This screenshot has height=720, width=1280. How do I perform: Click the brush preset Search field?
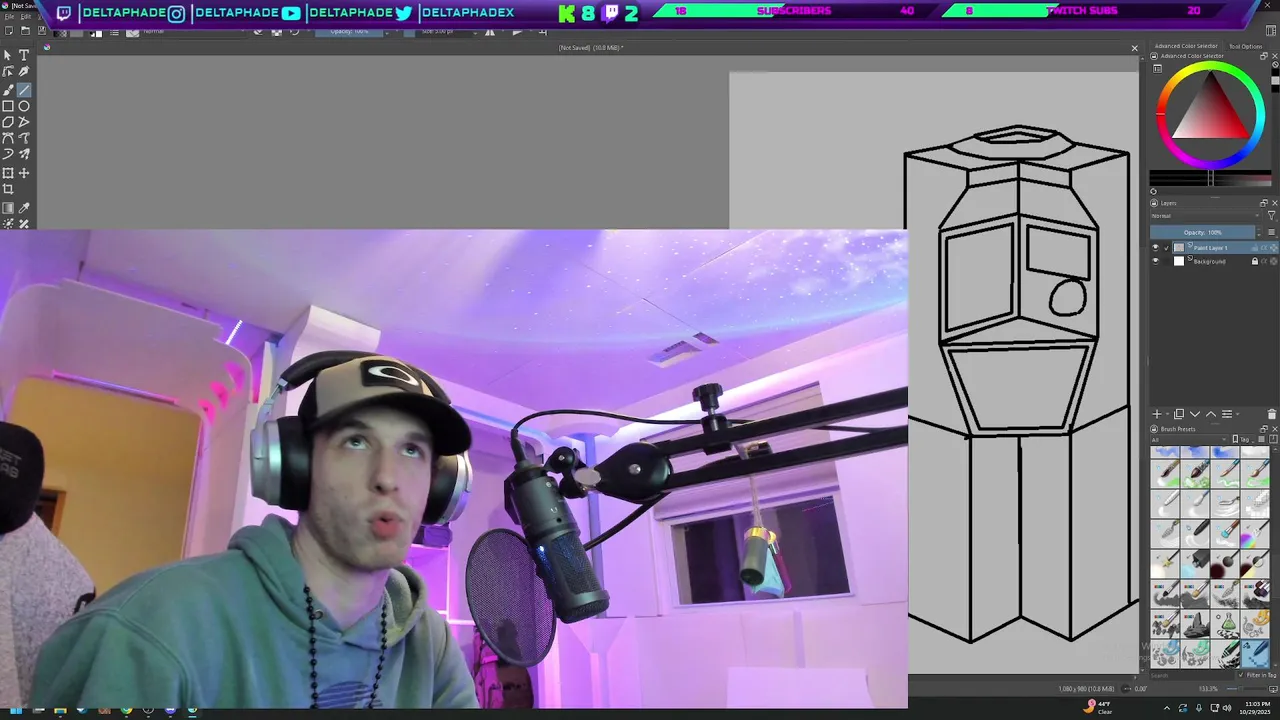point(1191,675)
